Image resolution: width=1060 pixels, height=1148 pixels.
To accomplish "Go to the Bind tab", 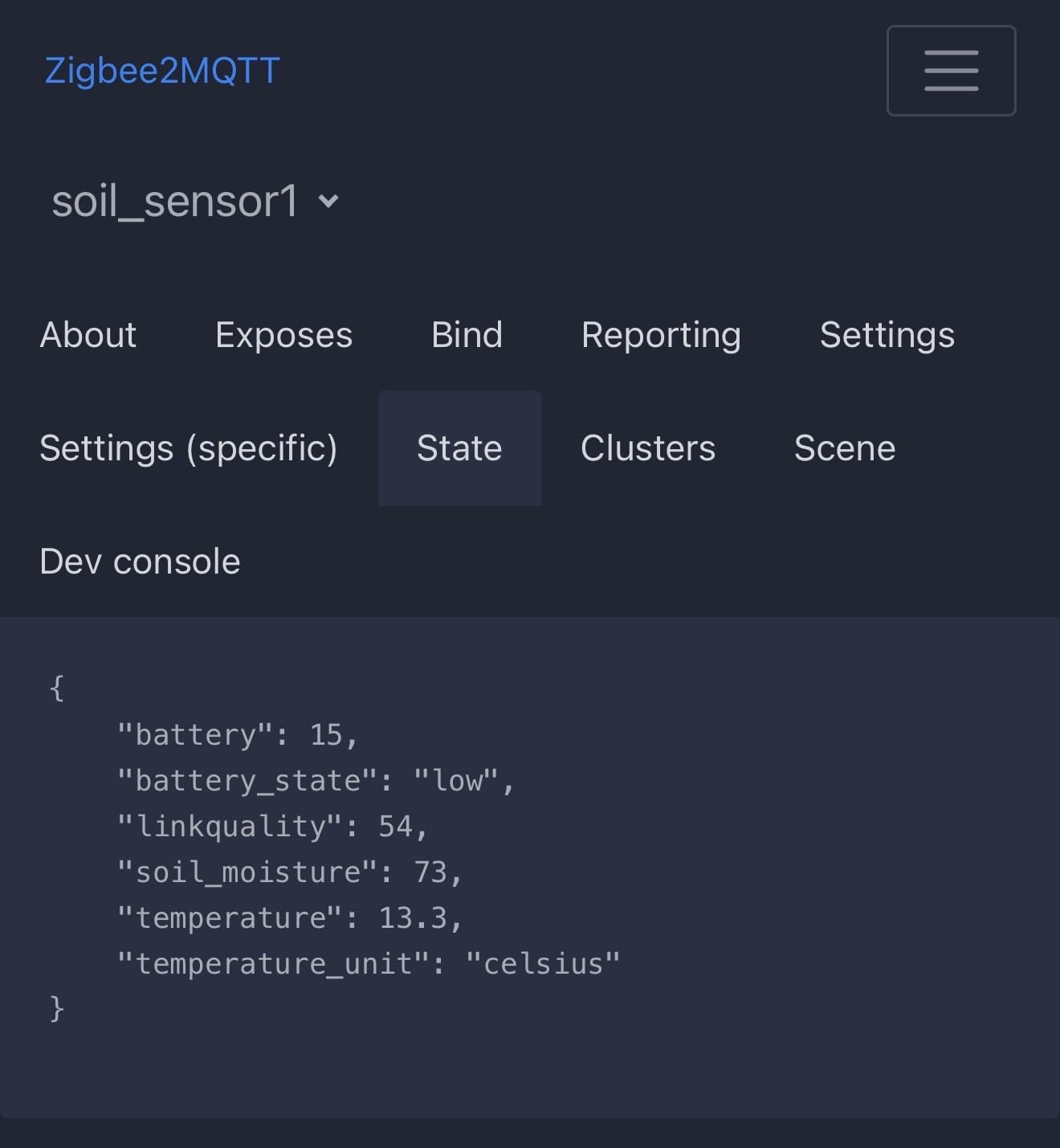I will 467,335.
